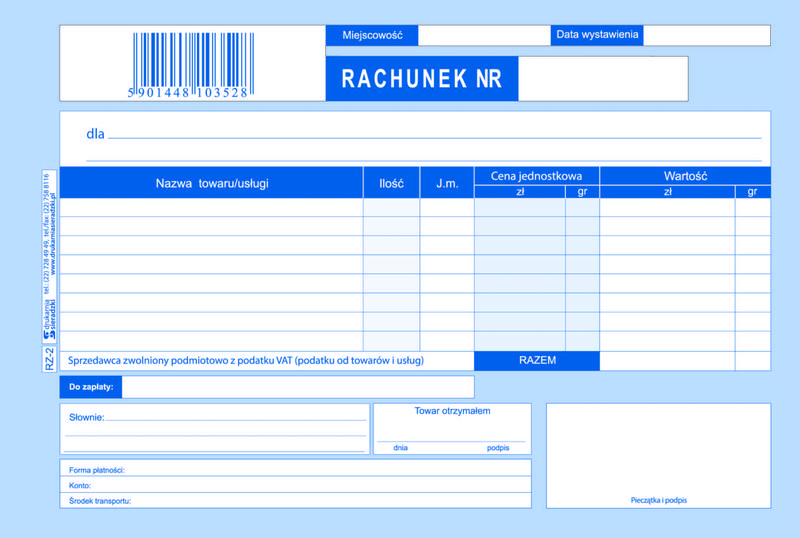
Task: Click the printer logo on the left edge
Action: (x=50, y=320)
